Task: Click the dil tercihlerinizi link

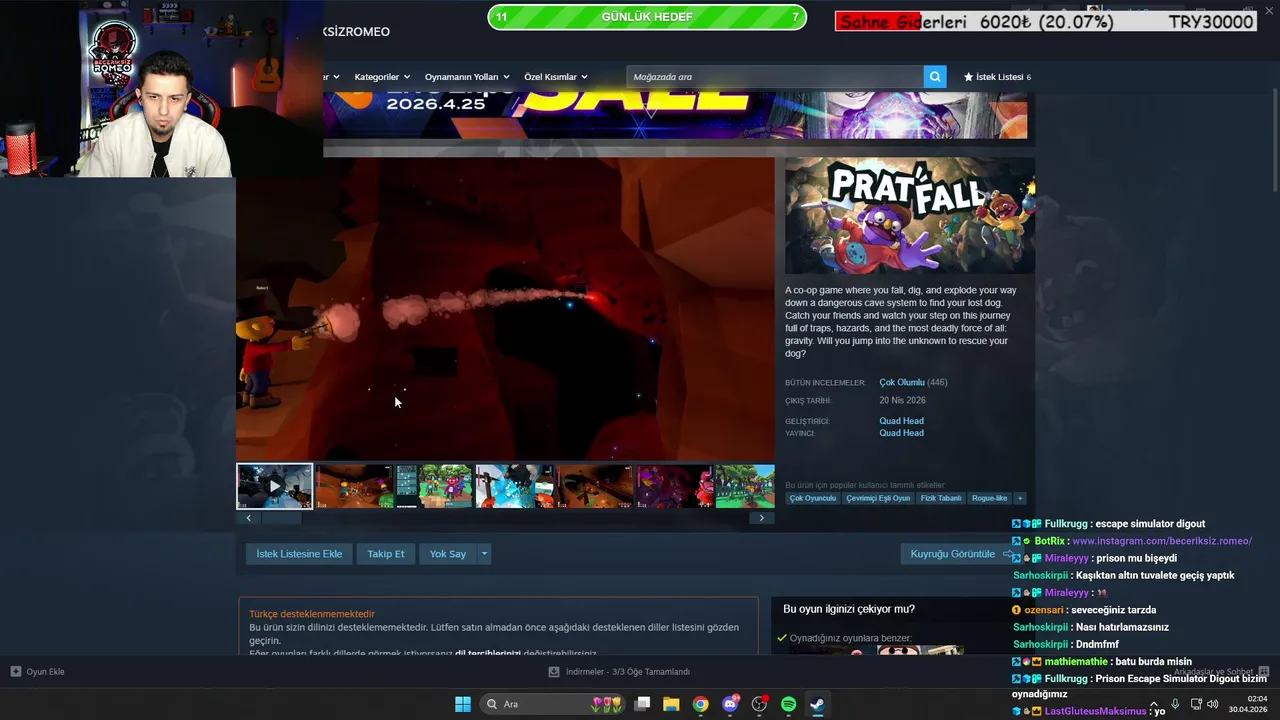Action: (x=488, y=653)
